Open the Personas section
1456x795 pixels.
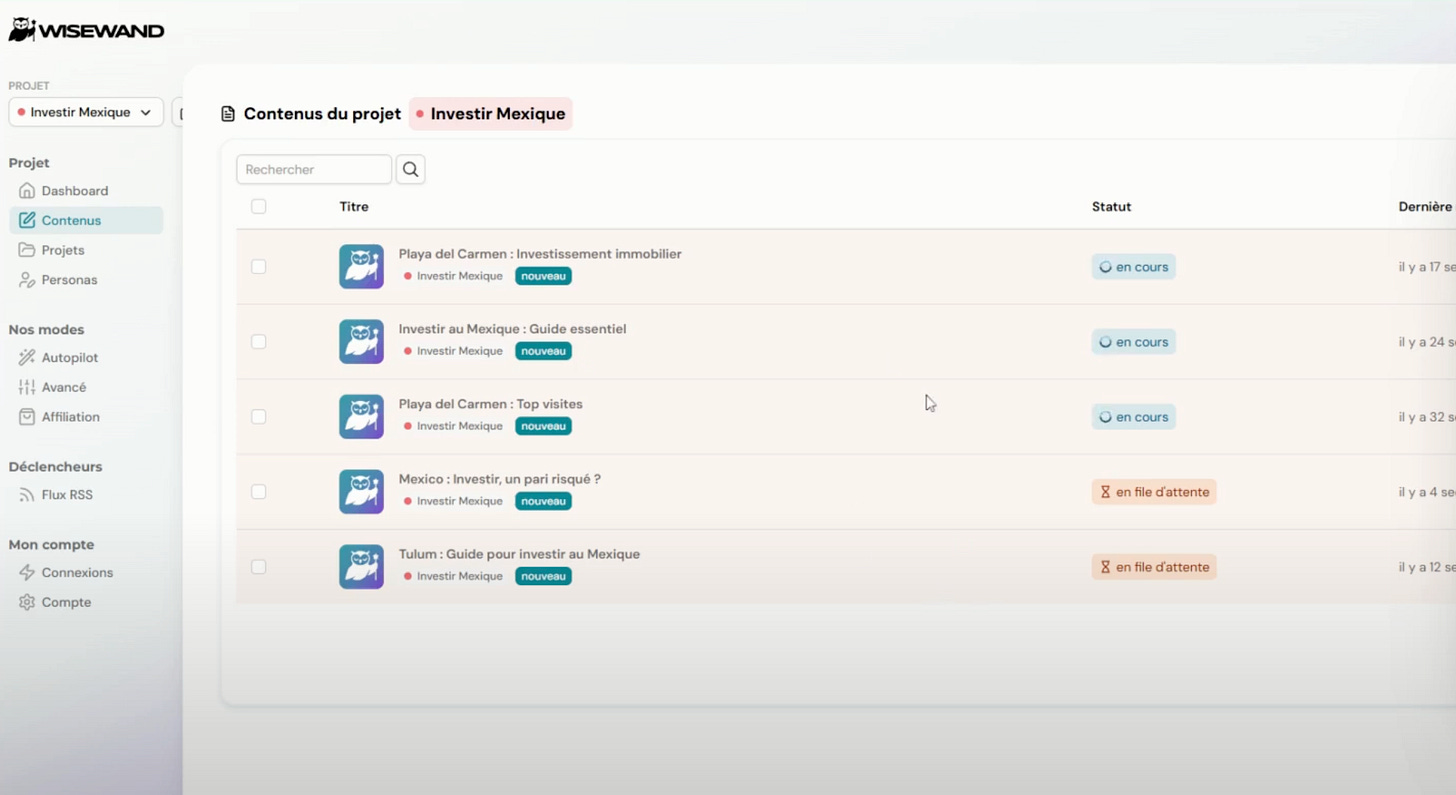(x=69, y=280)
